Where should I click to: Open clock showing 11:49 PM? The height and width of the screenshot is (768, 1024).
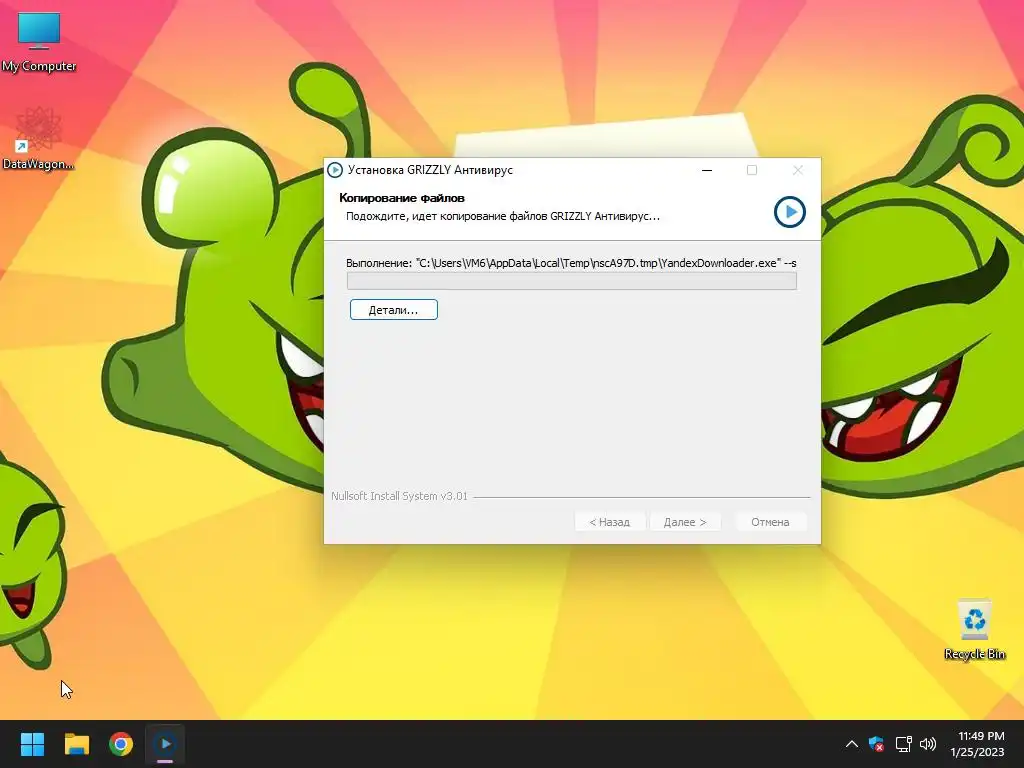click(977, 744)
